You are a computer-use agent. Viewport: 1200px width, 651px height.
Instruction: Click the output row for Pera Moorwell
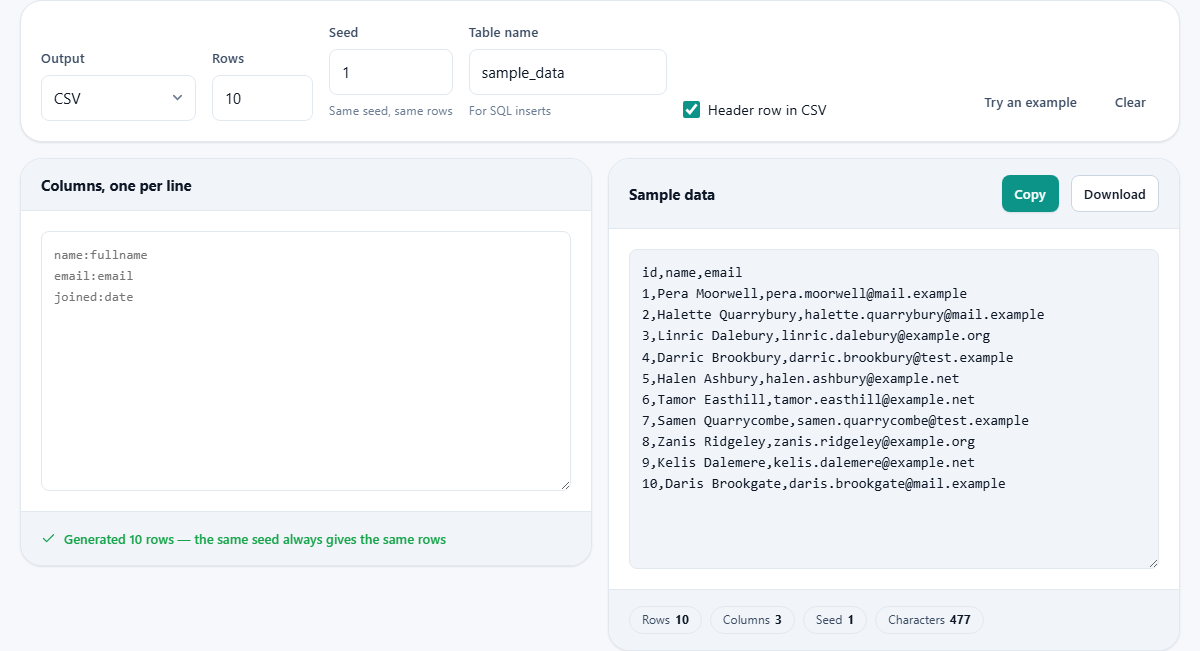coord(804,293)
